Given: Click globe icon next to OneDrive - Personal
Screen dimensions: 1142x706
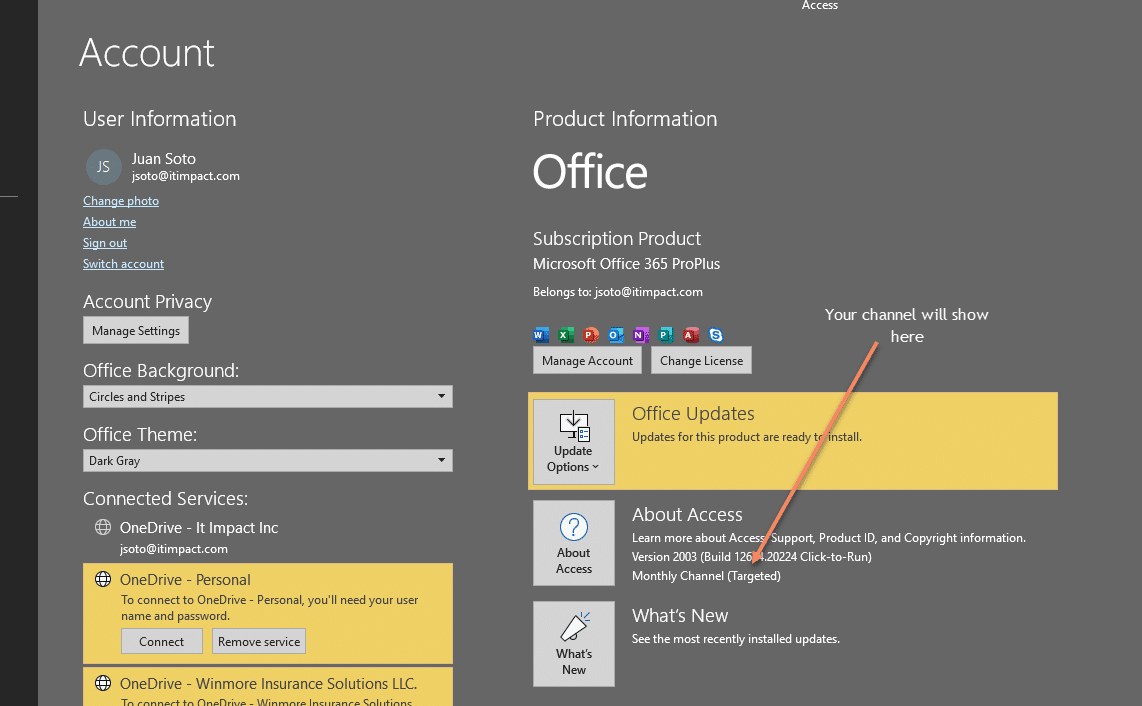Looking at the screenshot, I should (x=103, y=579).
